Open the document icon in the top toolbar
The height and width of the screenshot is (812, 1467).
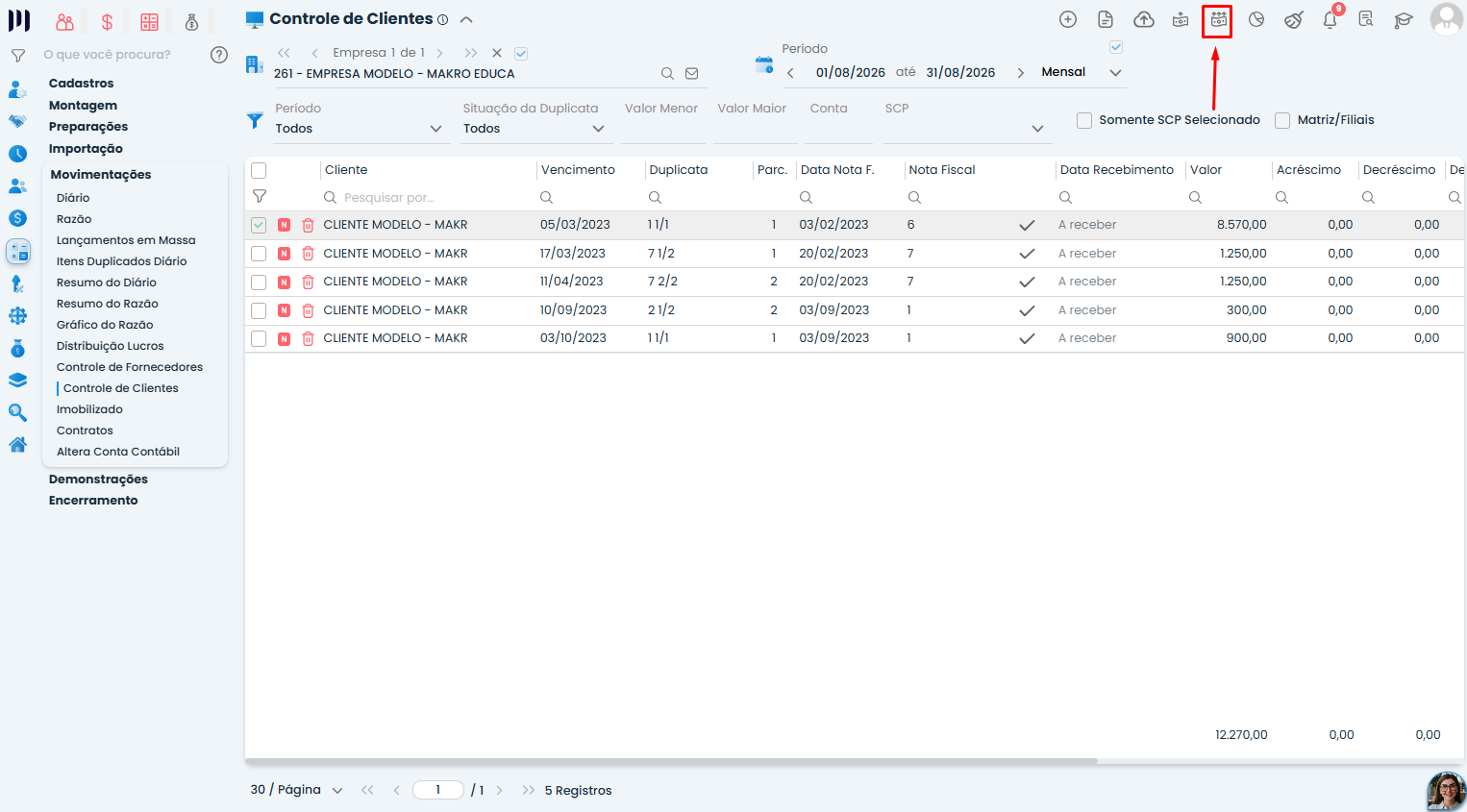click(x=1106, y=20)
